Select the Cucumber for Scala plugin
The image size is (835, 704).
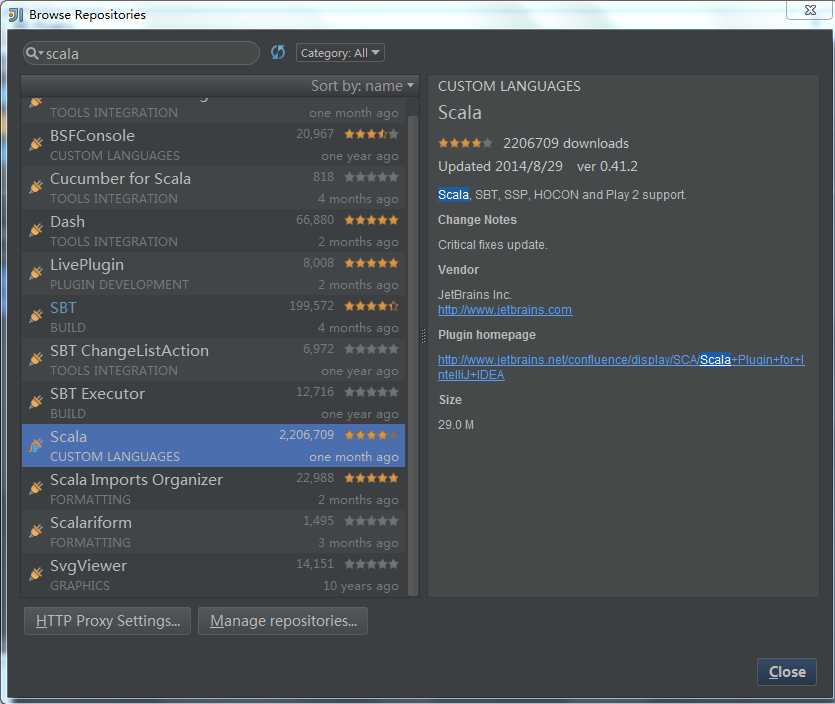click(x=213, y=187)
